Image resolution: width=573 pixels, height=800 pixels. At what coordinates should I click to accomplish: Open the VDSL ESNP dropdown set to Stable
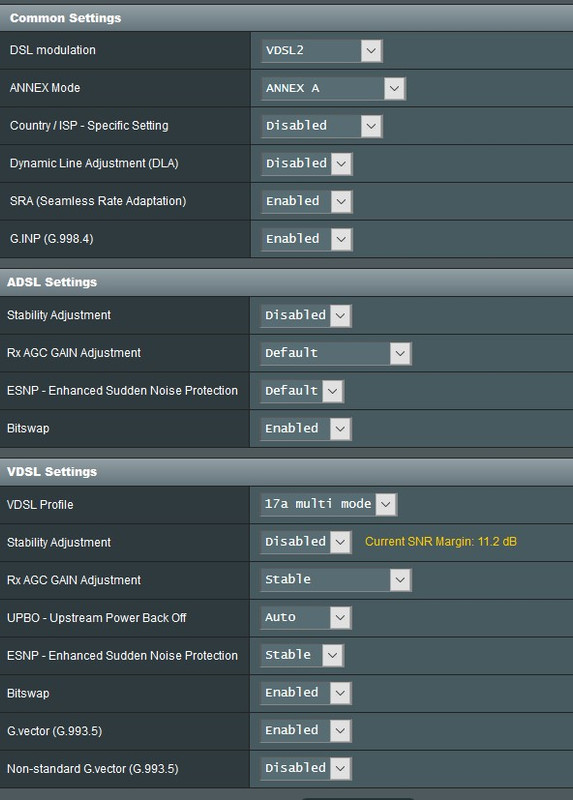302,656
